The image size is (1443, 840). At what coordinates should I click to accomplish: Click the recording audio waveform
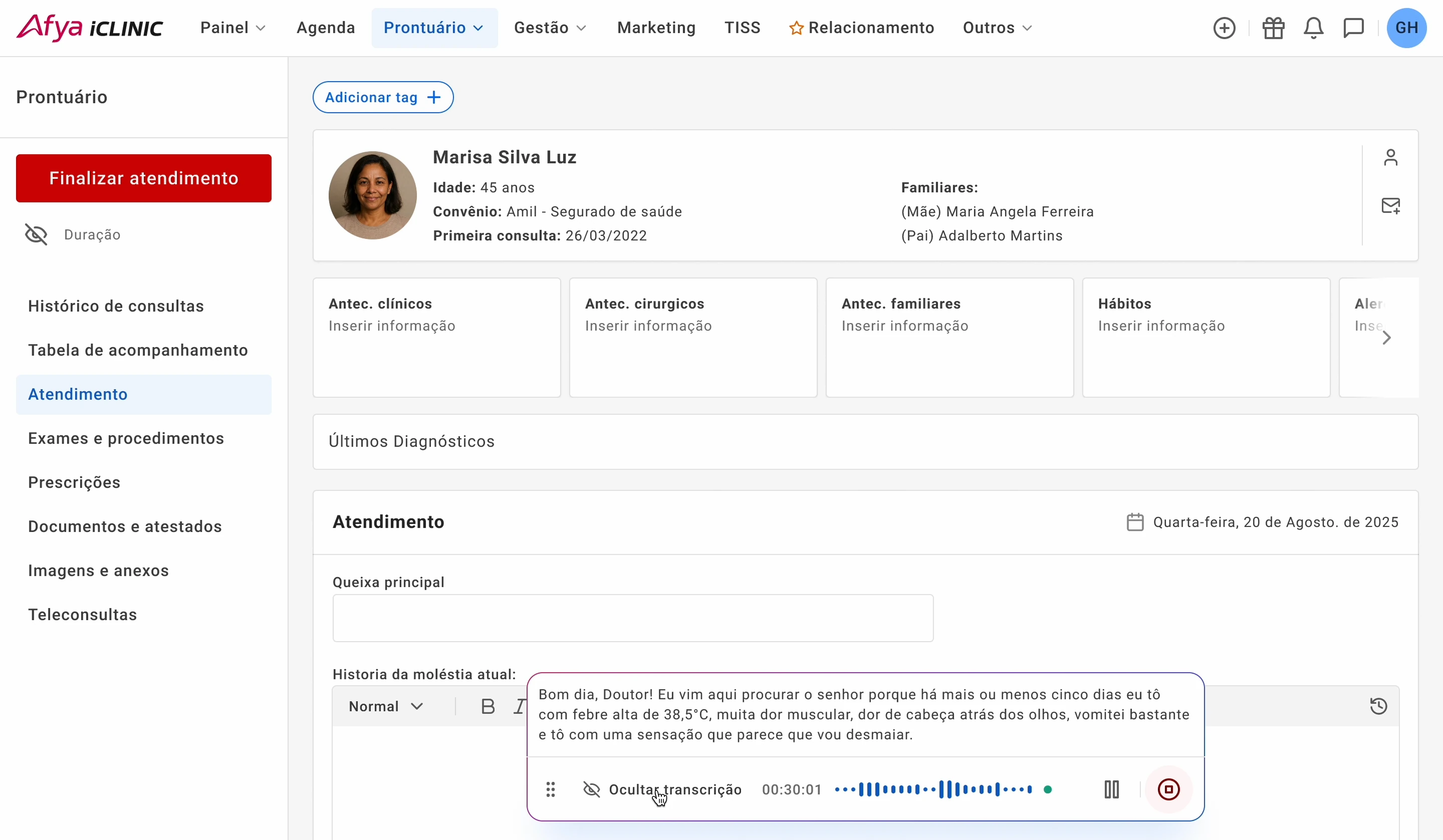pos(933,789)
